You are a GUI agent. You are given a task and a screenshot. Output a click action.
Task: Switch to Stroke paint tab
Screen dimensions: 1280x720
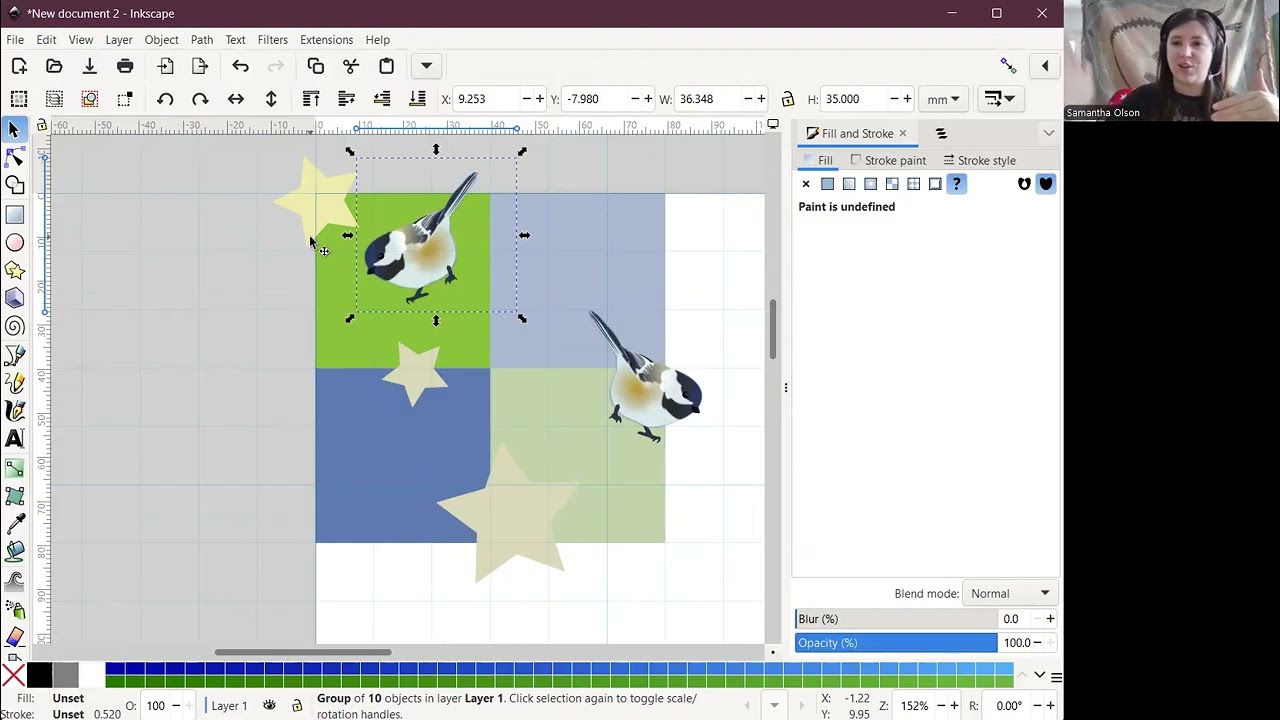[887, 160]
